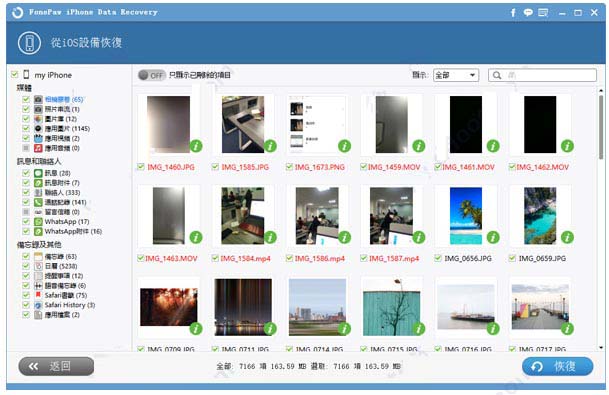Uncheck the IMG_1463.MOV checkbox
The image size is (609, 395).
point(141,258)
